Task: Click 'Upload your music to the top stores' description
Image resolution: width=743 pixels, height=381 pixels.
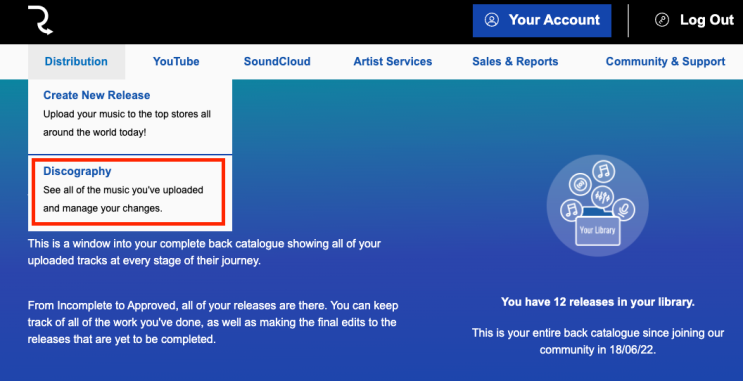Action: 127,123
